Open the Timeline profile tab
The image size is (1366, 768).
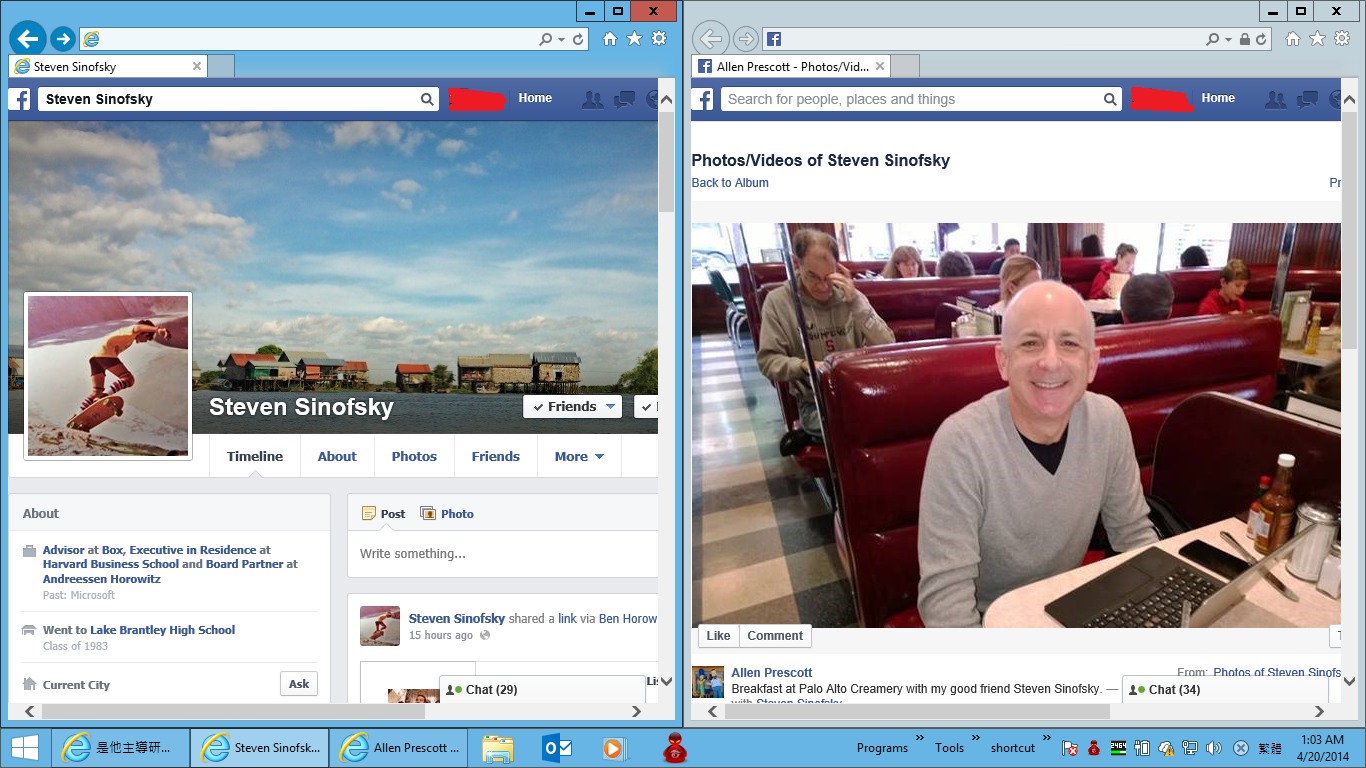pyautogui.click(x=255, y=456)
